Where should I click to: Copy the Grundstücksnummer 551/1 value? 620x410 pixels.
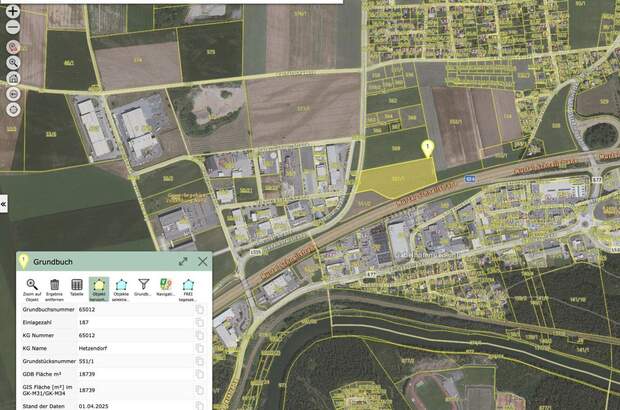(x=200, y=361)
